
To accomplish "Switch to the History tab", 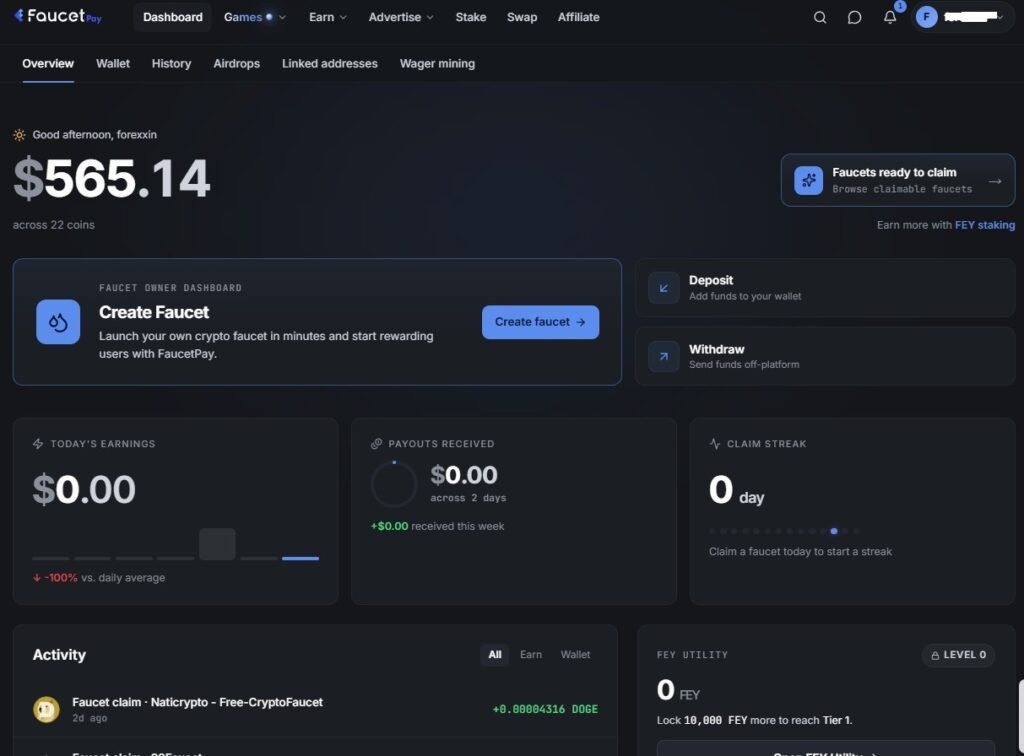I will (x=171, y=63).
